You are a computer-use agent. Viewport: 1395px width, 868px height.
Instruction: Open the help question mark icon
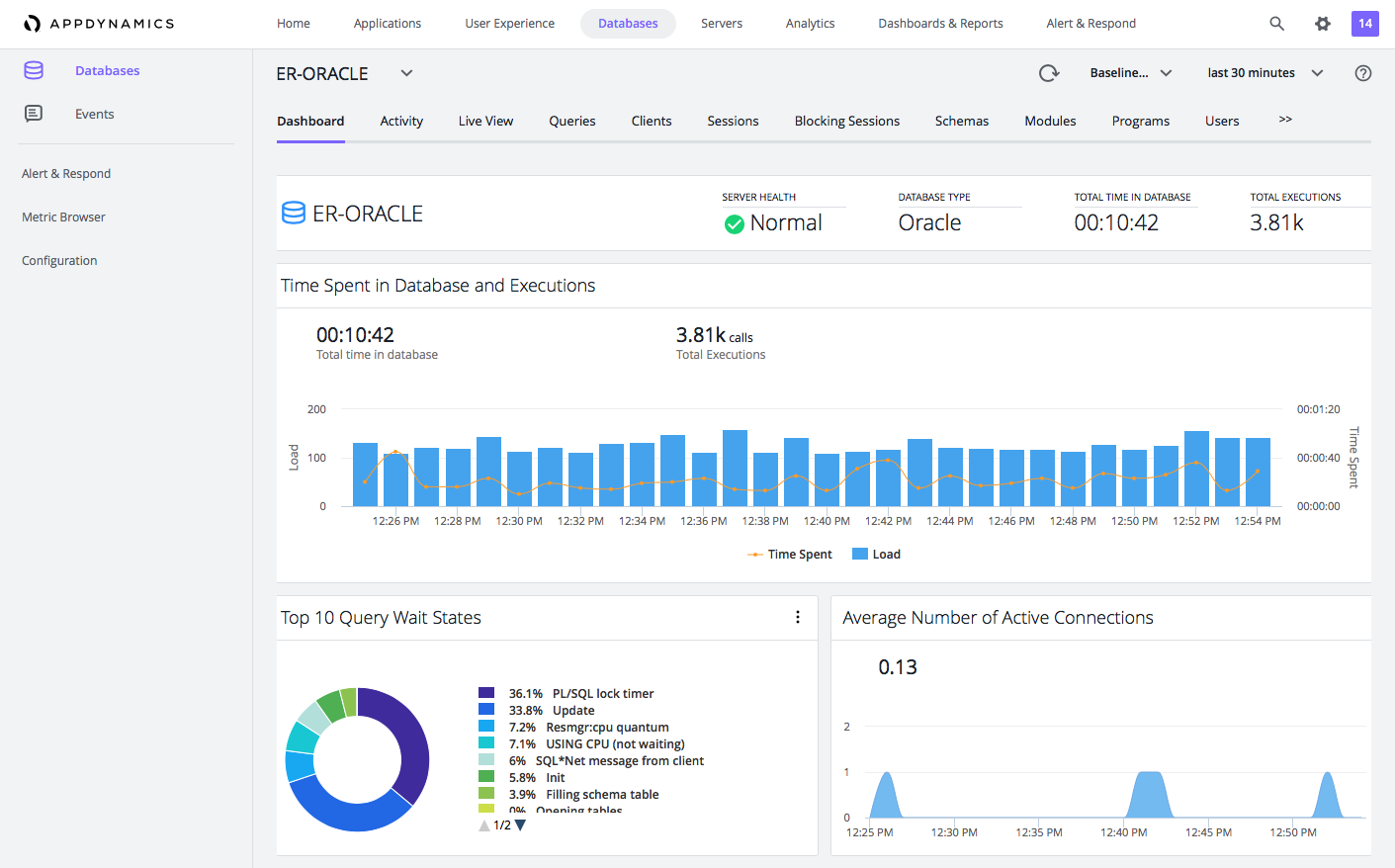click(x=1363, y=73)
